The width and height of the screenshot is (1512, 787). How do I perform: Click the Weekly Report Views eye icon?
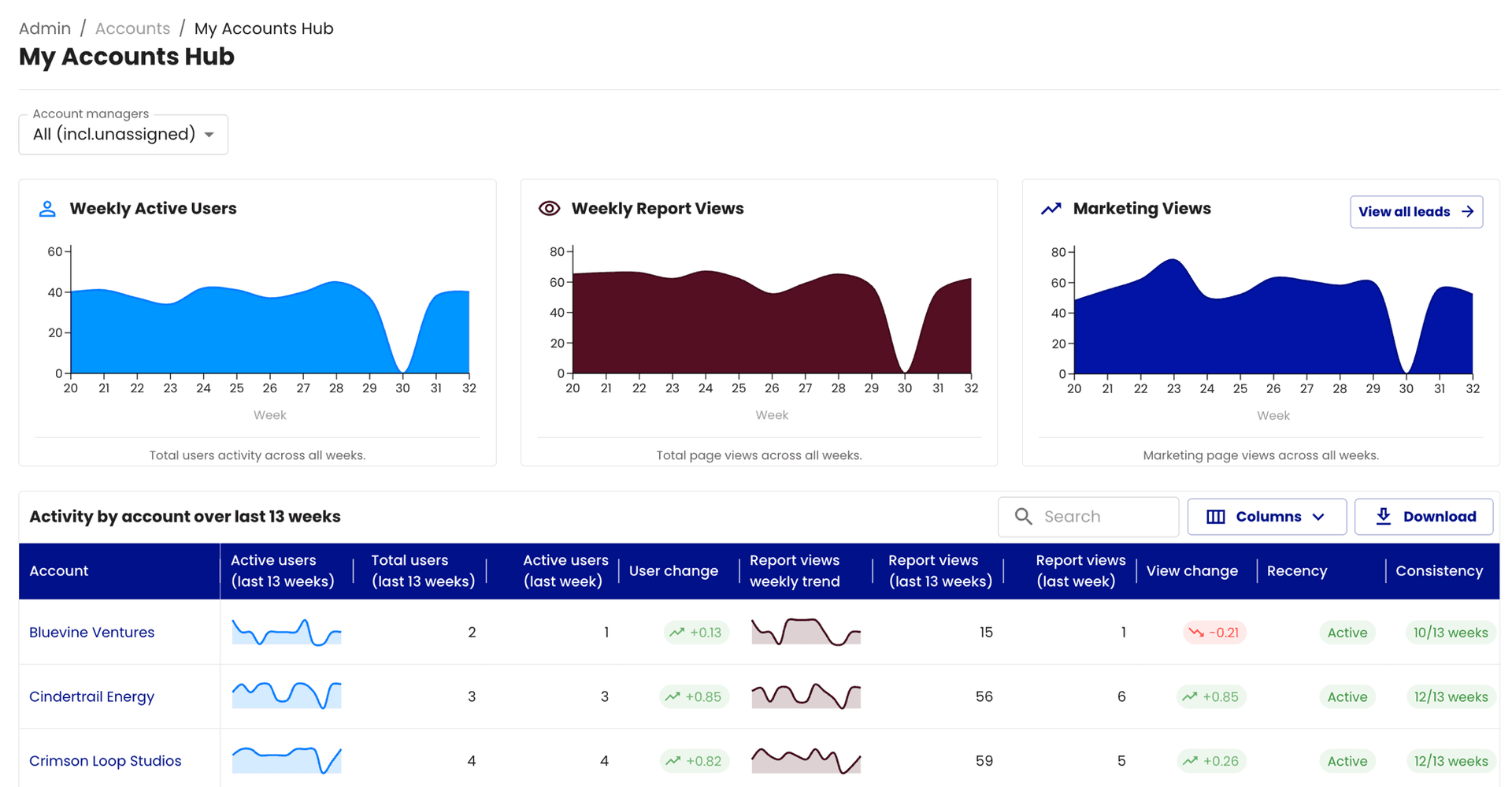coord(549,209)
